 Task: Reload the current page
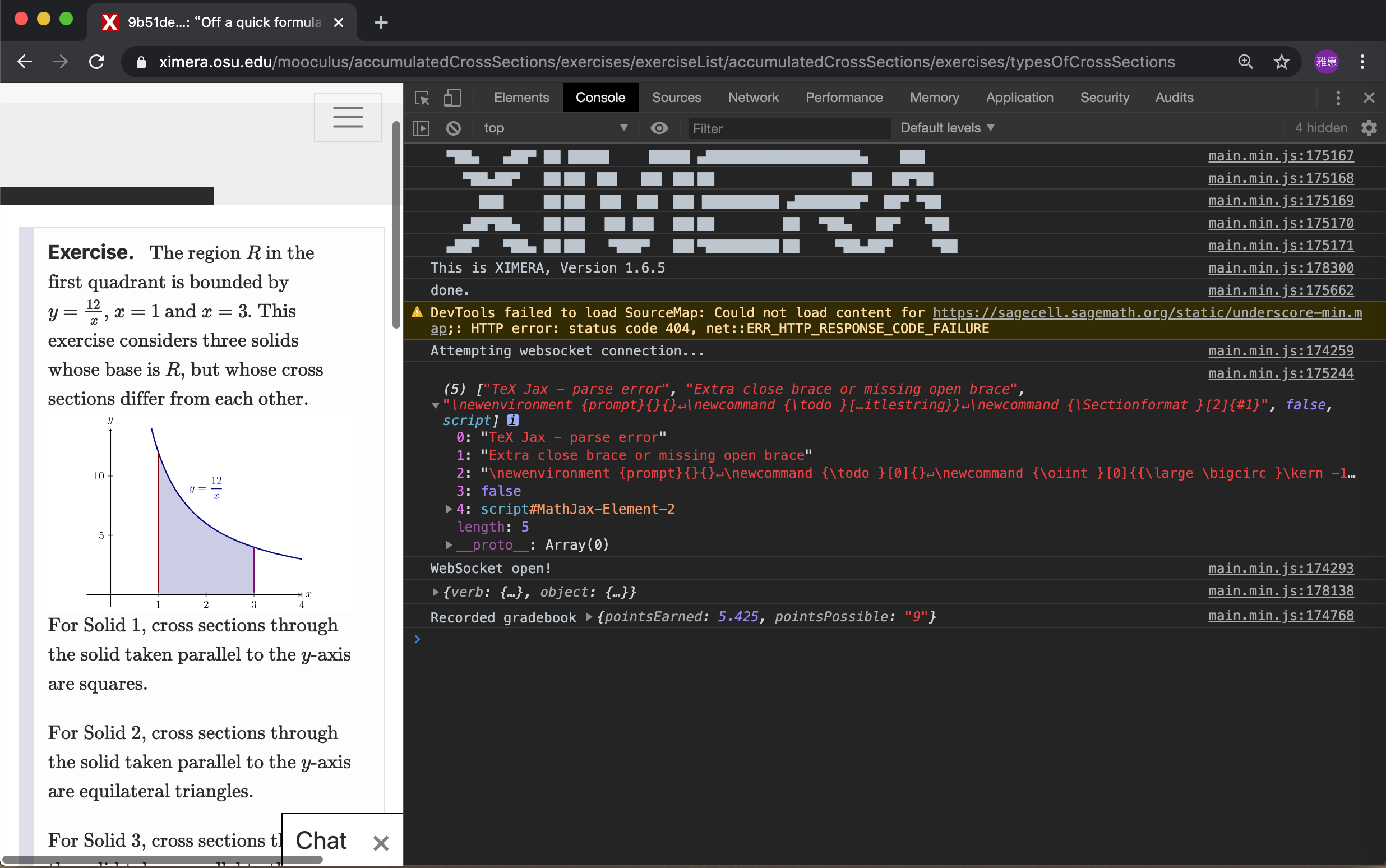(x=96, y=62)
